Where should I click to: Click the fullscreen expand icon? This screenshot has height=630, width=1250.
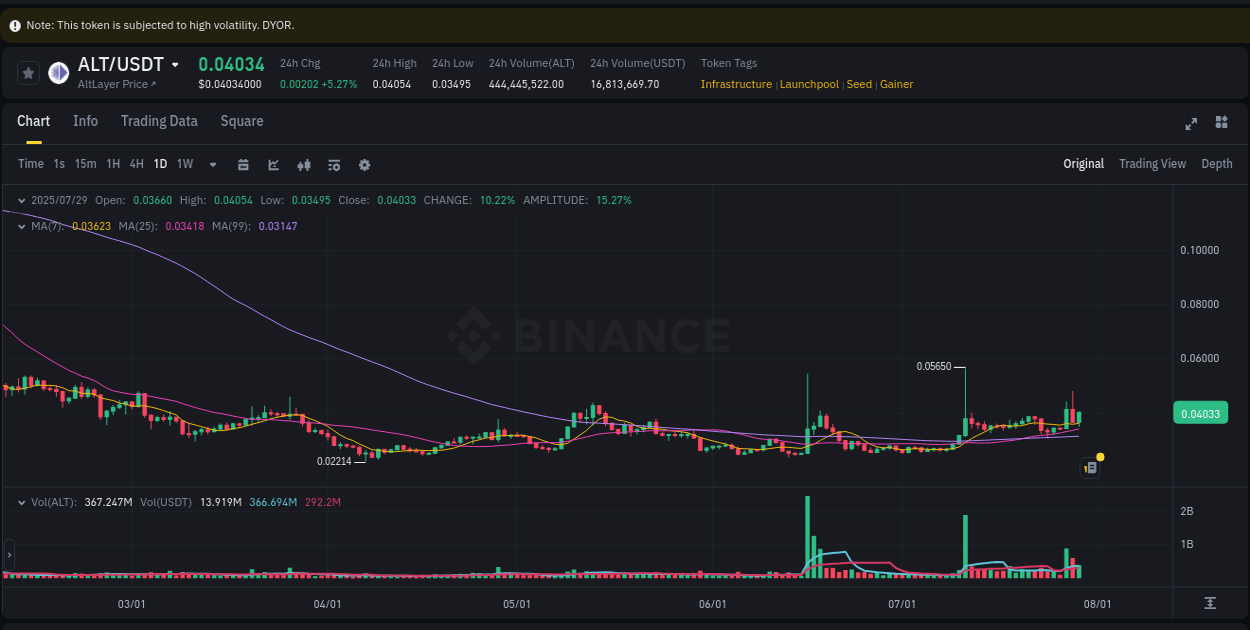tap(1191, 123)
